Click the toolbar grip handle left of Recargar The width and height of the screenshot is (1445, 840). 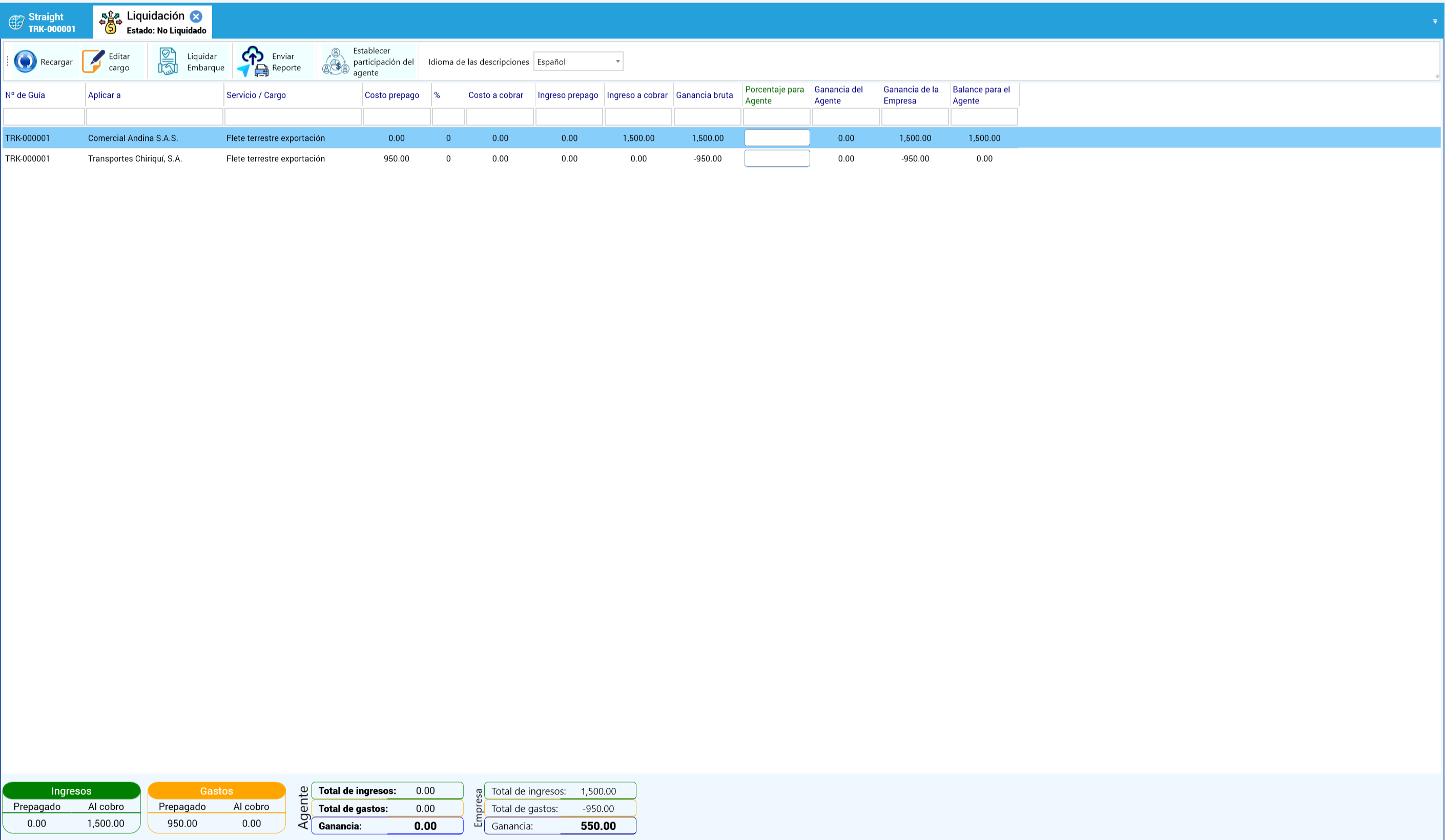pos(8,61)
